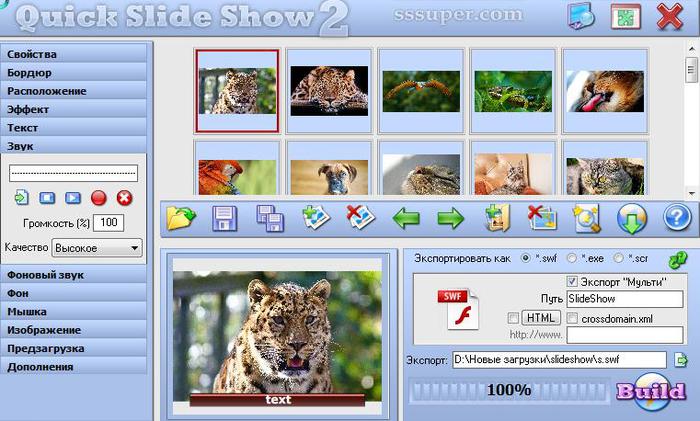This screenshot has width=700, height=421.
Task: Toggle the Экспорт "Мульти" checkbox
Action: point(572,281)
